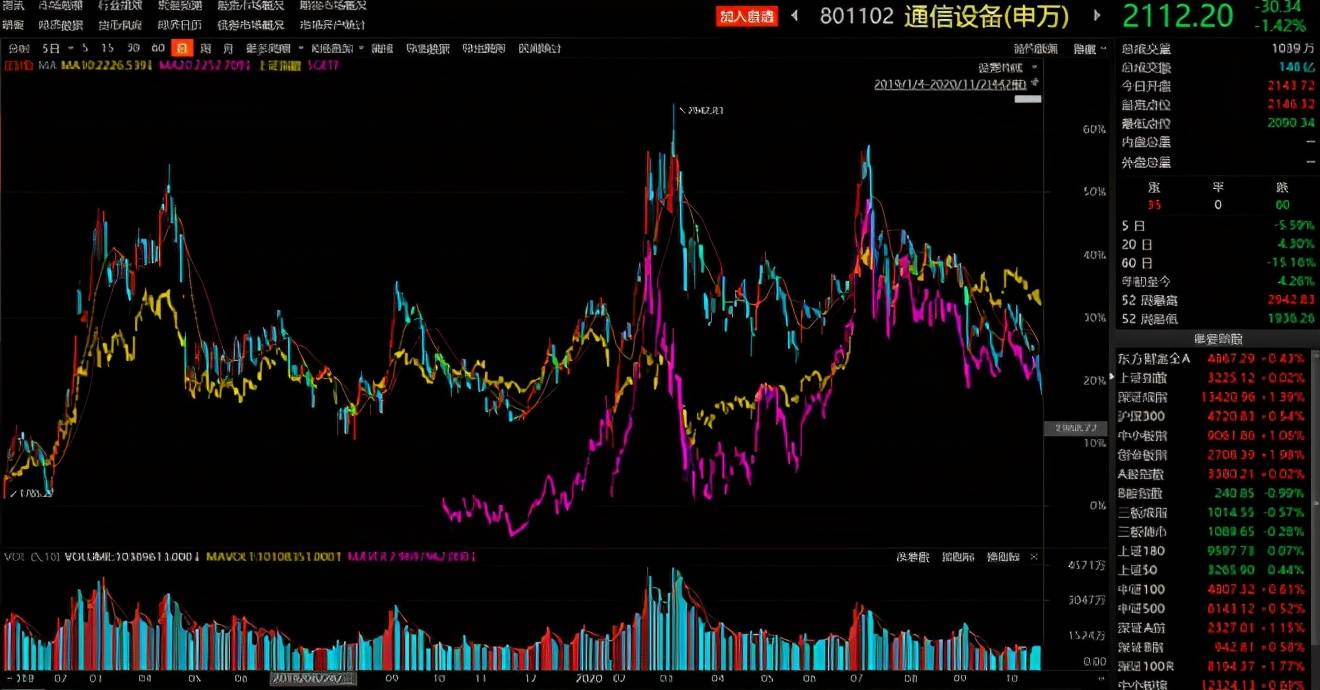
Task: Select 沪深300 in the index list
Action: 1141,415
